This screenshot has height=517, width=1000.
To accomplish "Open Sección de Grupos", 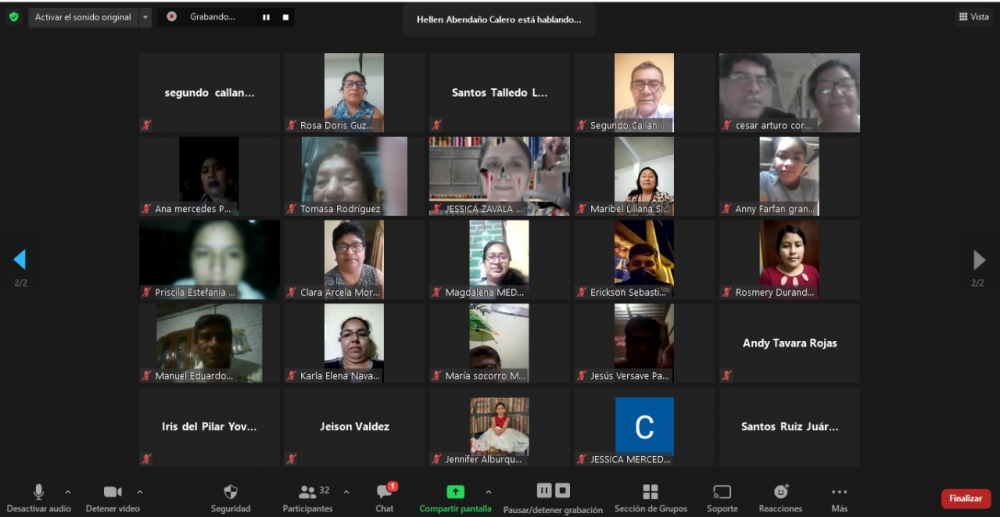I will 650,492.
